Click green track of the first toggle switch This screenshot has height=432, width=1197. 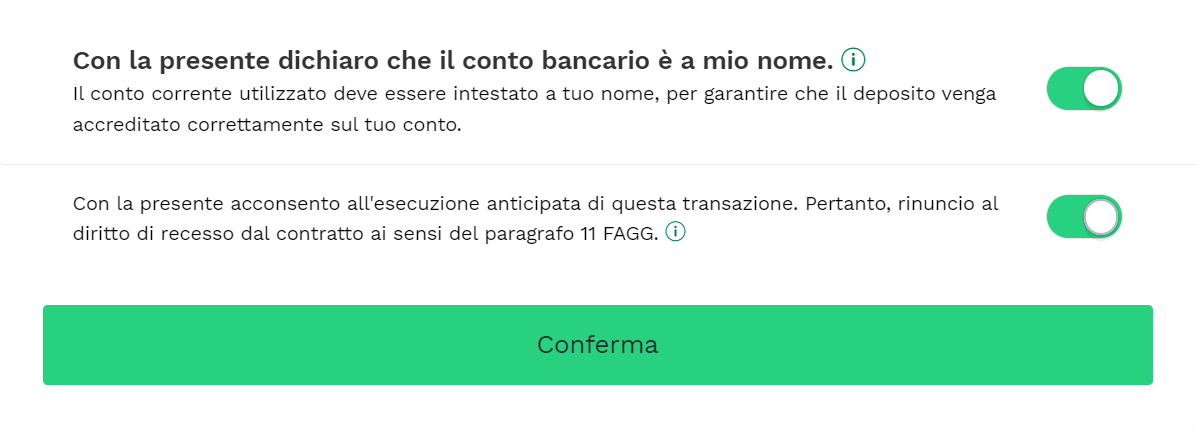[1064, 89]
